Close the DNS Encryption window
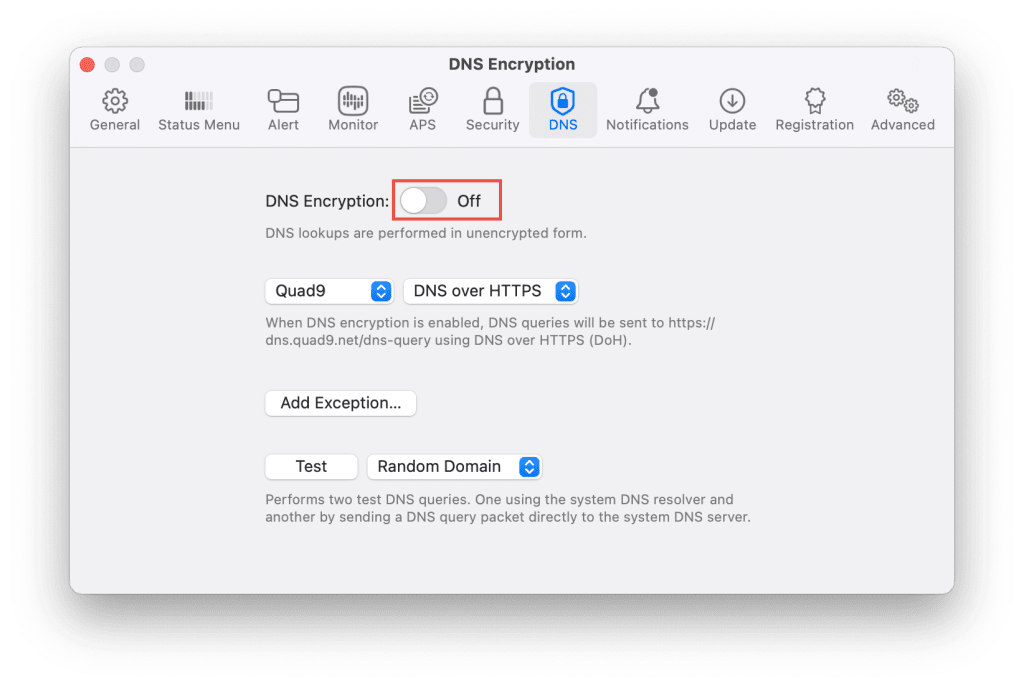 click(x=88, y=65)
